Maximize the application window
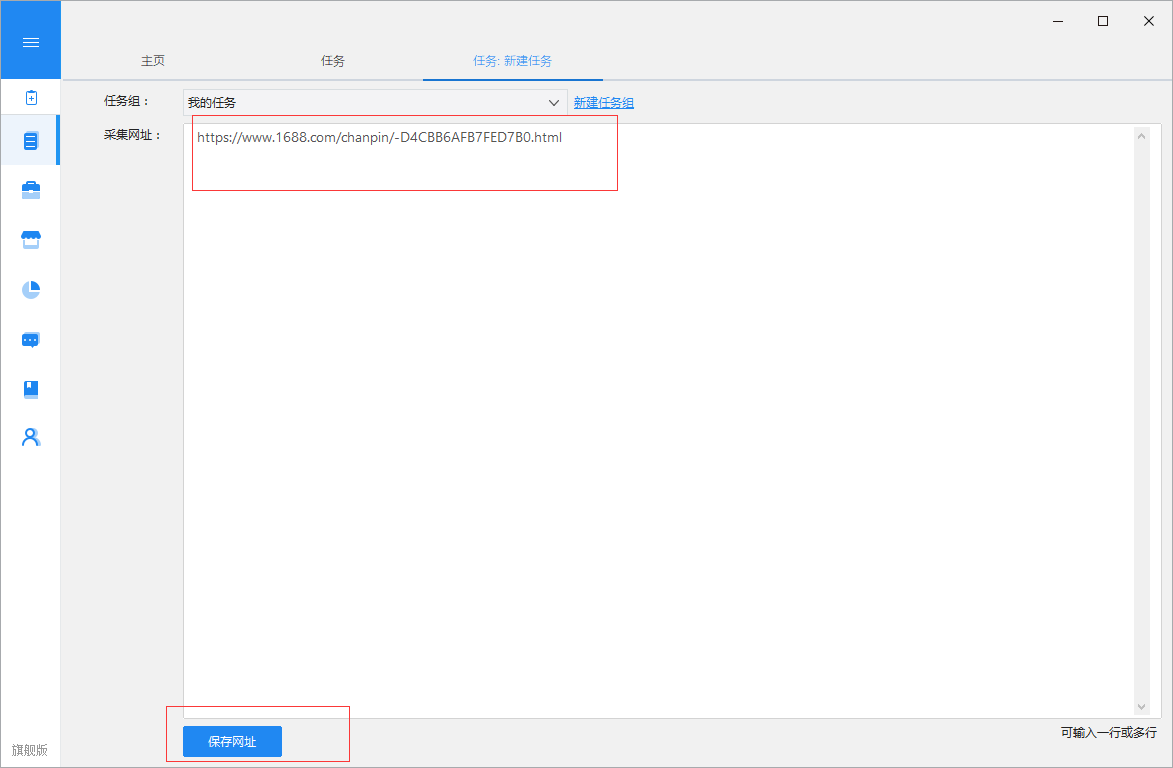The image size is (1173, 768). coord(1103,21)
